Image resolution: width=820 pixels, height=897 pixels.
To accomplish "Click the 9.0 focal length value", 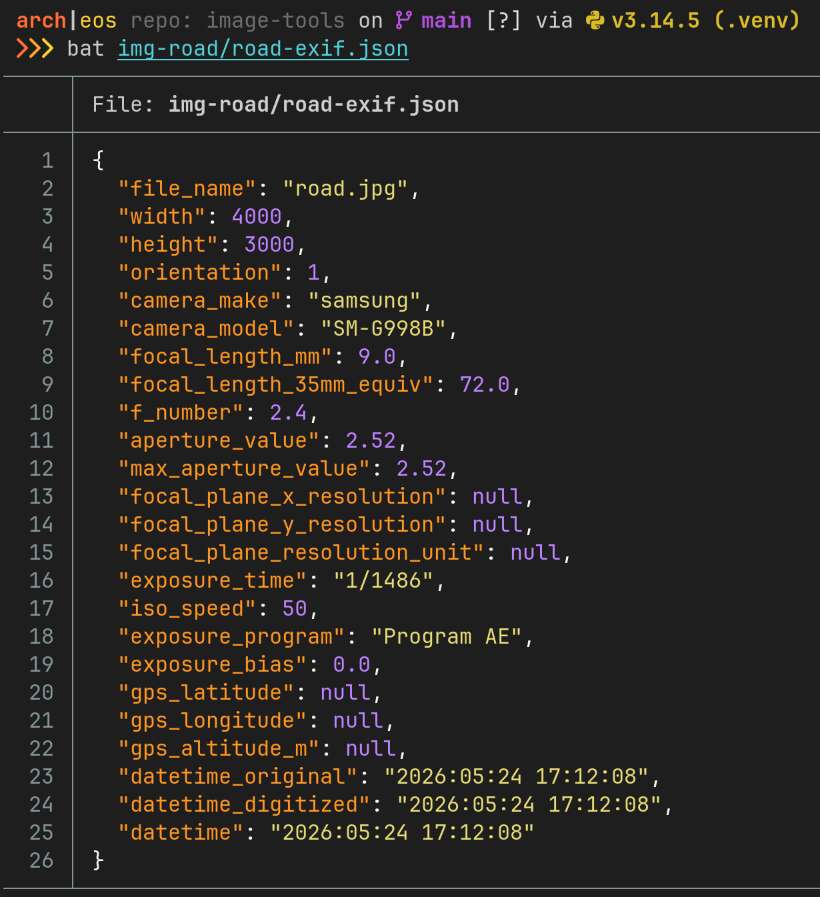I will [377, 357].
